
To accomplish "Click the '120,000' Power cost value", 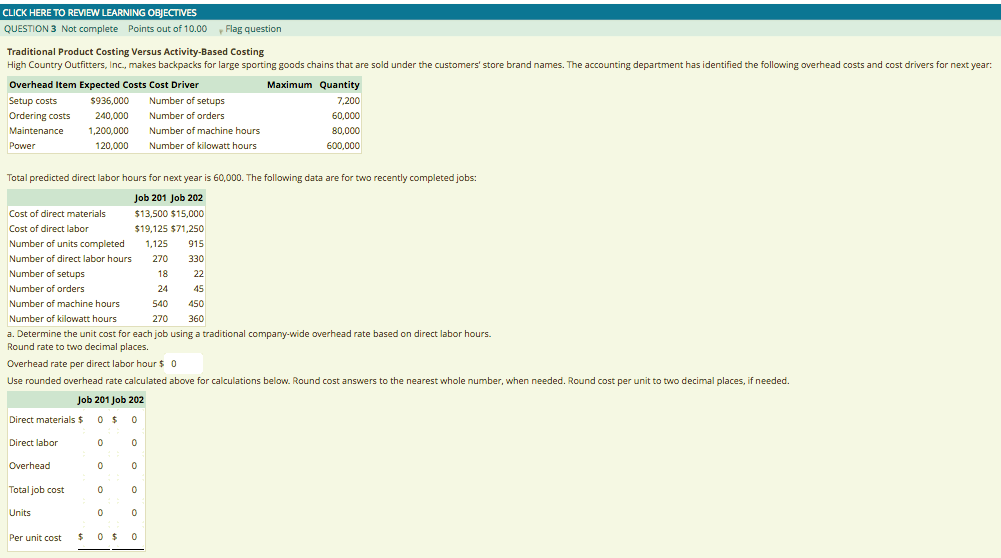I will (x=112, y=146).
